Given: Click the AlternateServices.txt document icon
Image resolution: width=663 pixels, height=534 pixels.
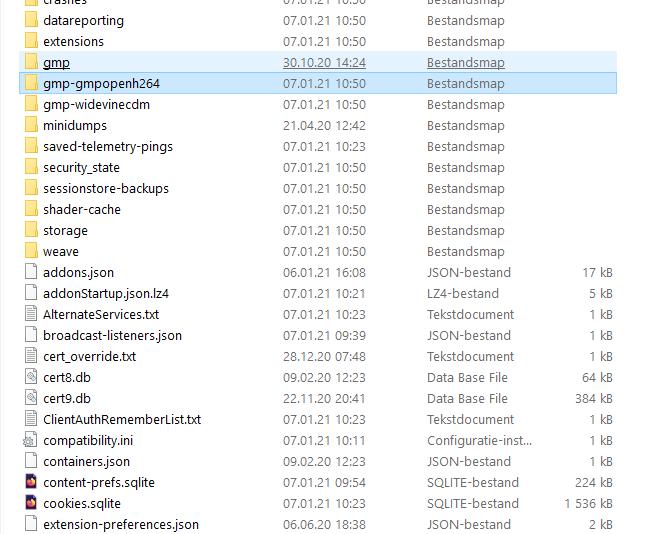Looking at the screenshot, I should pos(31,314).
